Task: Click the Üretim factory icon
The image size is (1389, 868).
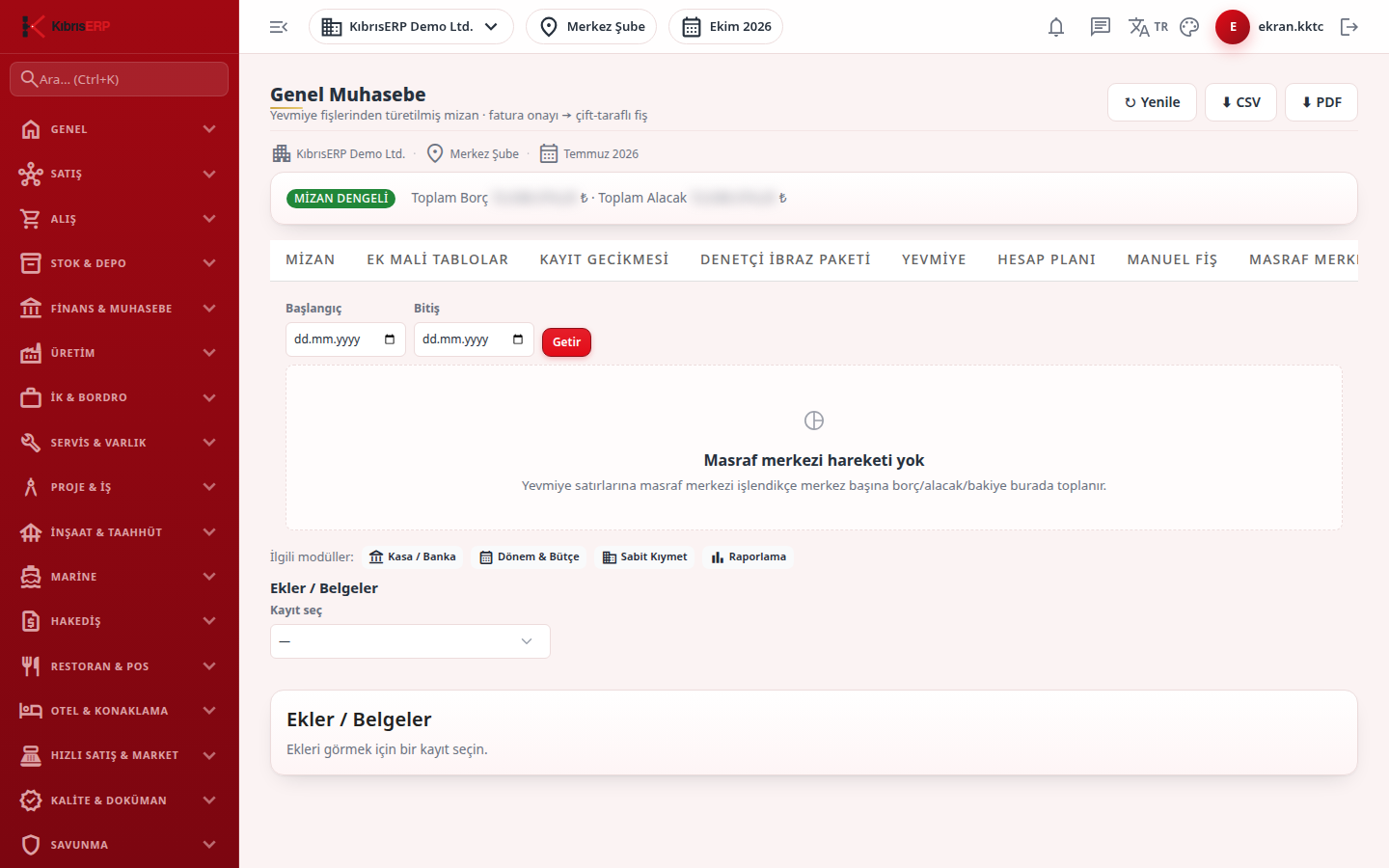Action: click(x=31, y=353)
